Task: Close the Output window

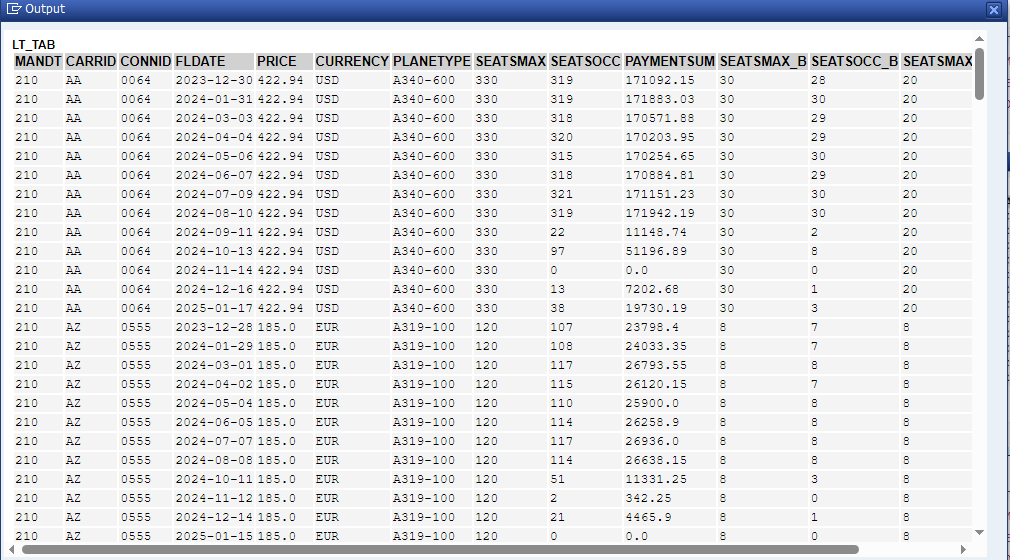Action: (993, 9)
